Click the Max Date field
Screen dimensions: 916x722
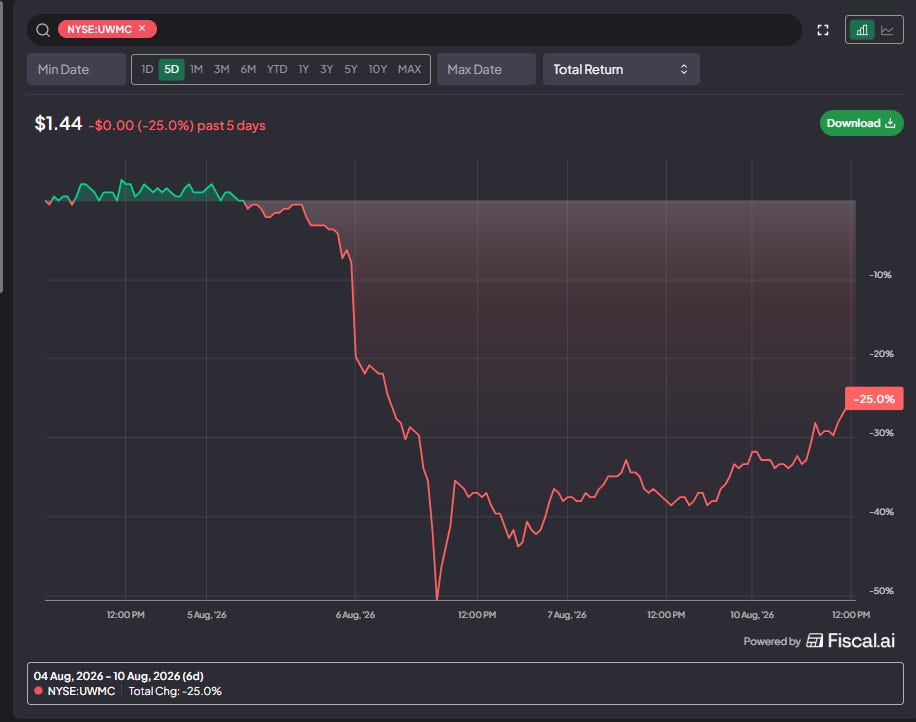point(486,69)
